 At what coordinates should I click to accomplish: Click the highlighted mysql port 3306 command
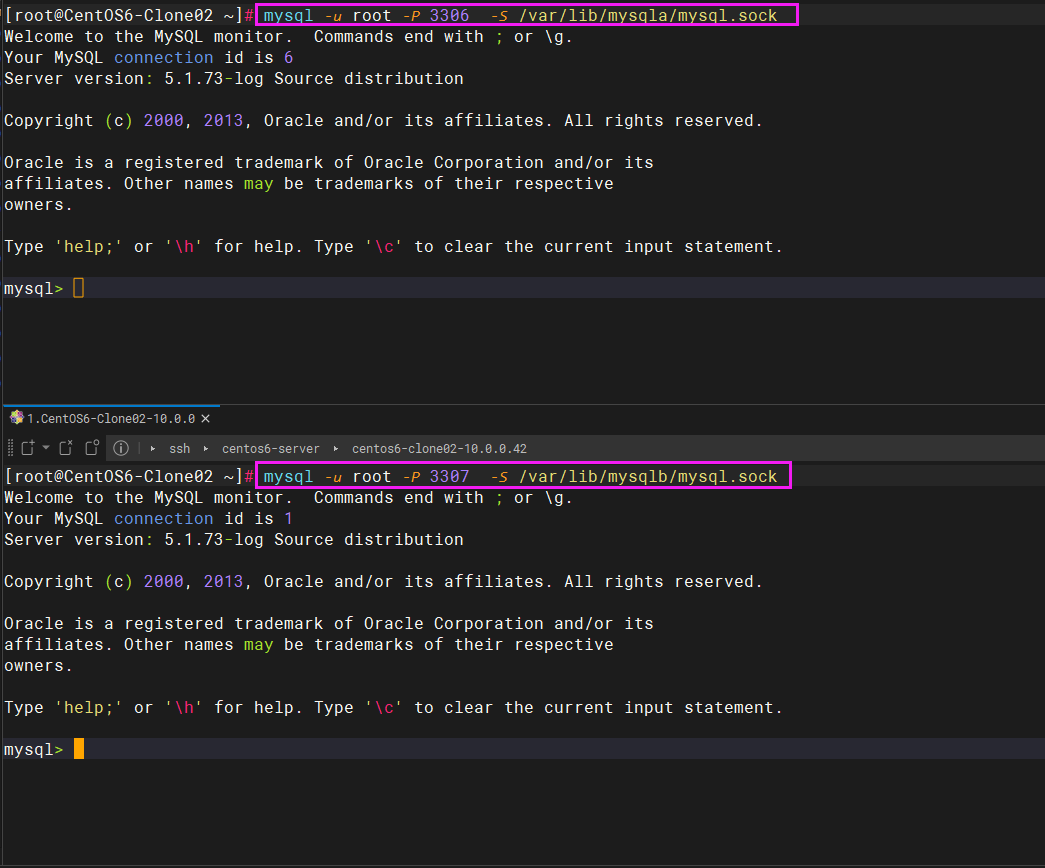(x=527, y=15)
